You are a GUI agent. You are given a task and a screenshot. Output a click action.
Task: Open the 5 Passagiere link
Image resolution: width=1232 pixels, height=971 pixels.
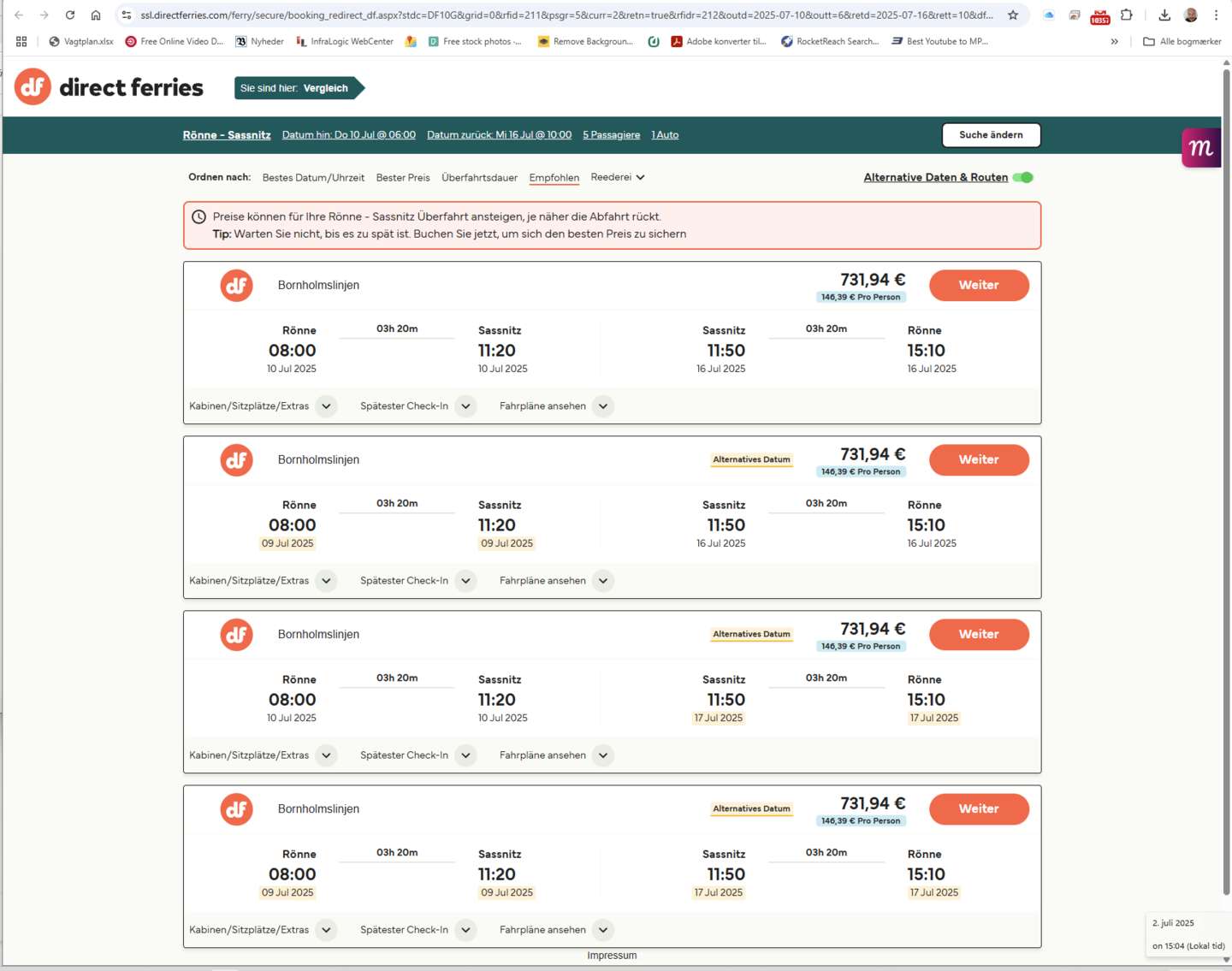click(x=611, y=135)
